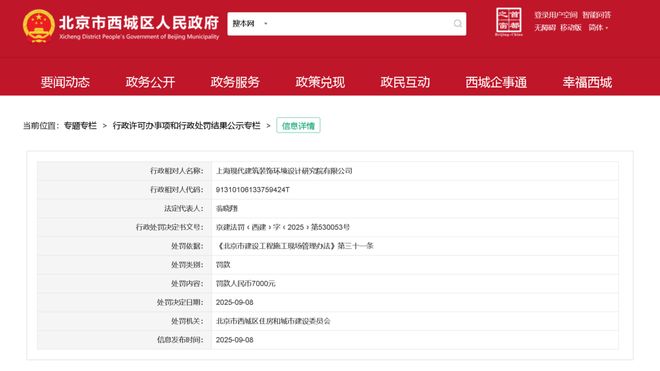Enable 无障碍 accessibility mode
Viewport: 660px width, 371px height.
coord(545,28)
